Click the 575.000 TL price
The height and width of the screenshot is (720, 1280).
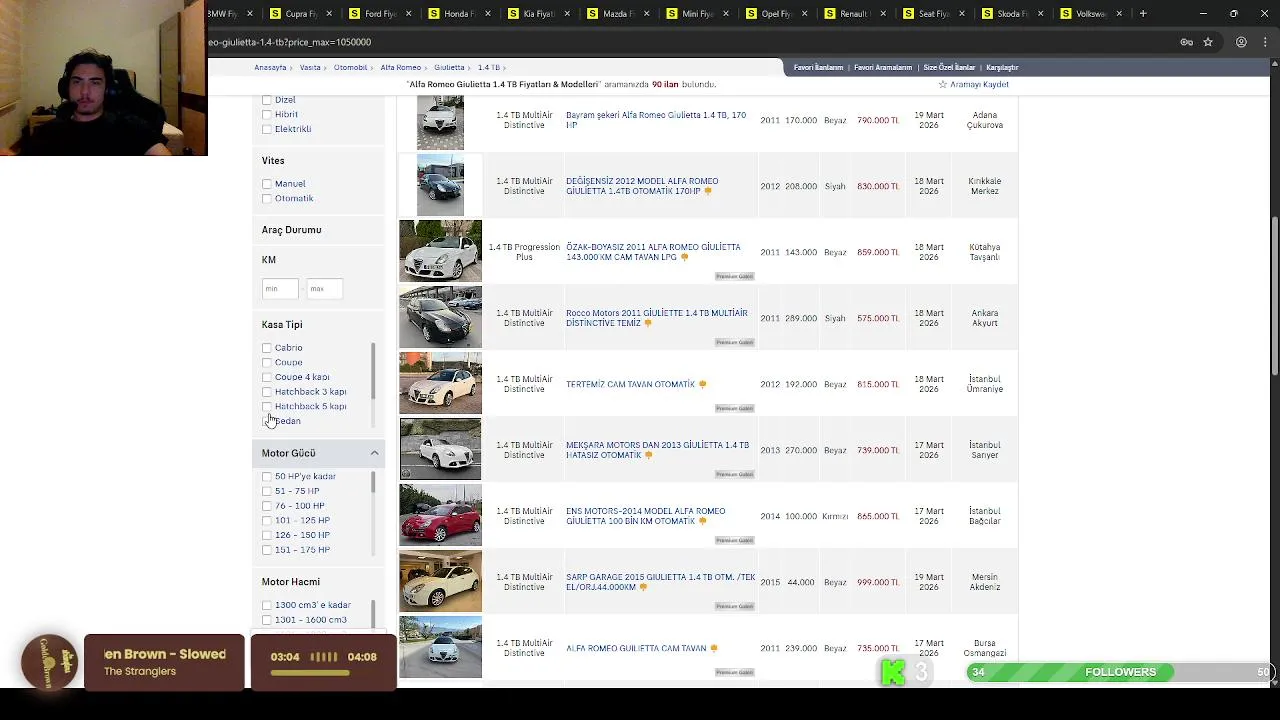pos(878,318)
